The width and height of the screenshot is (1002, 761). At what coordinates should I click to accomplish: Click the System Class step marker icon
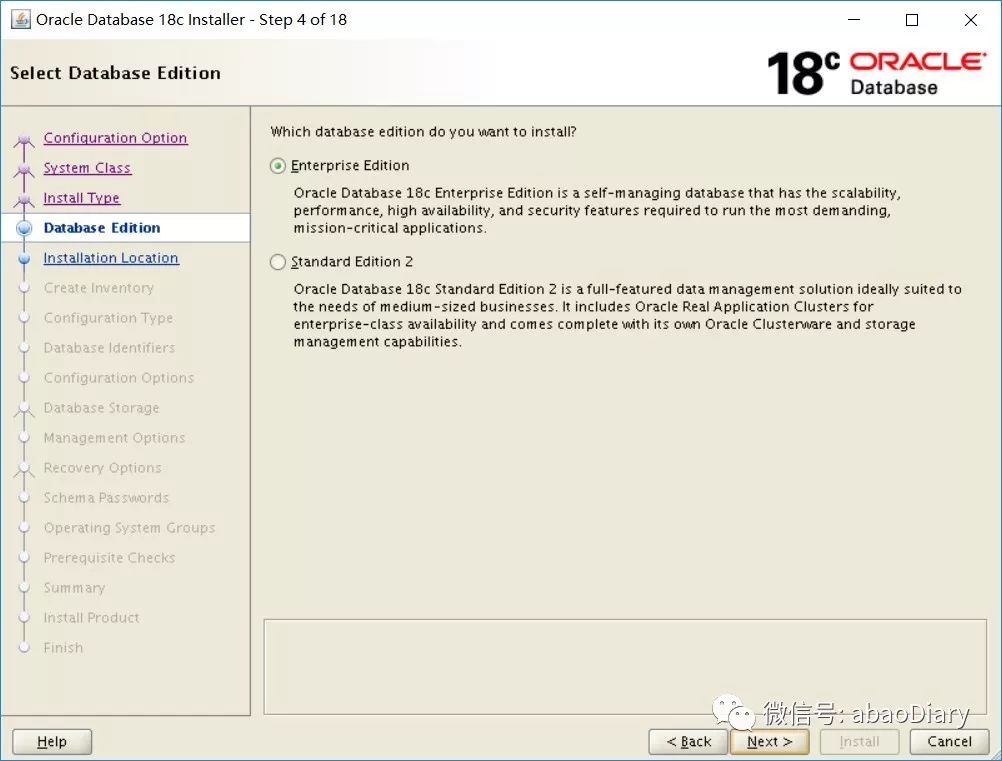coord(24,169)
